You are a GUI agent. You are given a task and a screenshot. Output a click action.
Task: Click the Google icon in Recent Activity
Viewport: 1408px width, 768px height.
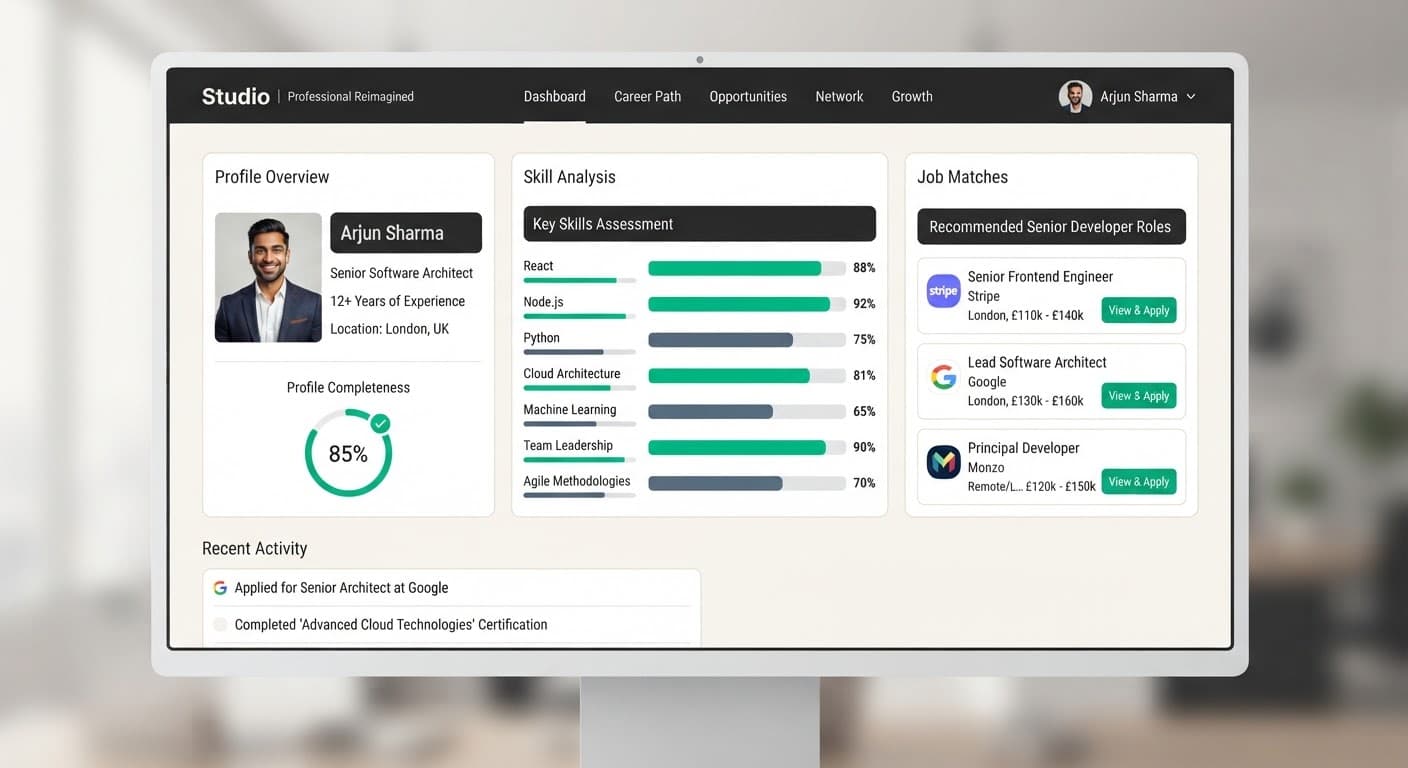[x=220, y=588]
